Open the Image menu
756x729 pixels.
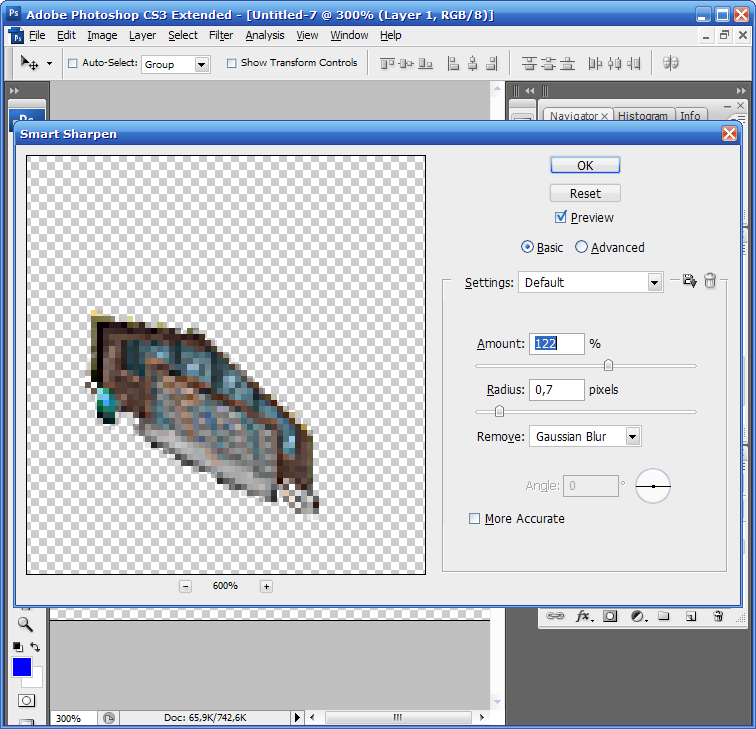tap(102, 35)
